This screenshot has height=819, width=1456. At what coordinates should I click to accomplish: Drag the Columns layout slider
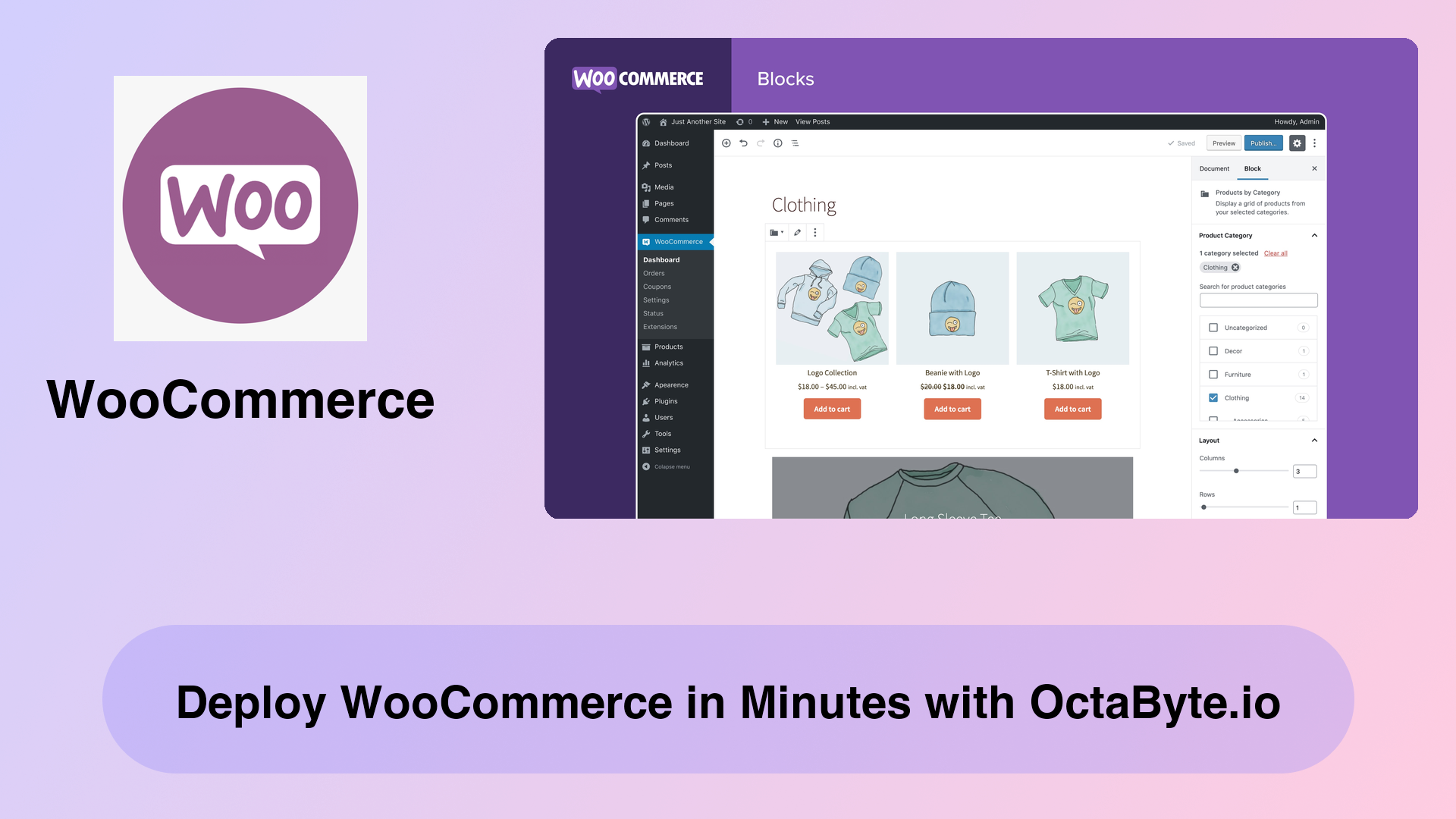pos(1236,471)
